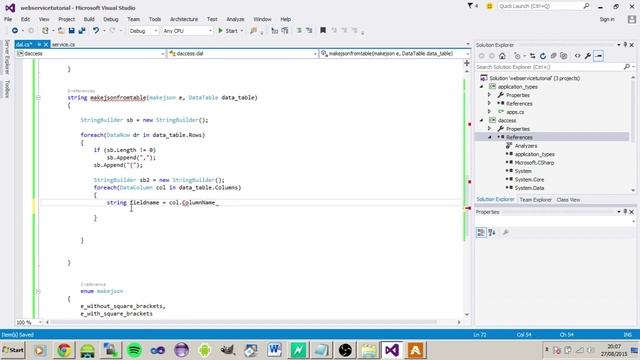Select System.Data reference in Solution Explorer
Viewport: 640px width, 360px height.
coord(529,188)
